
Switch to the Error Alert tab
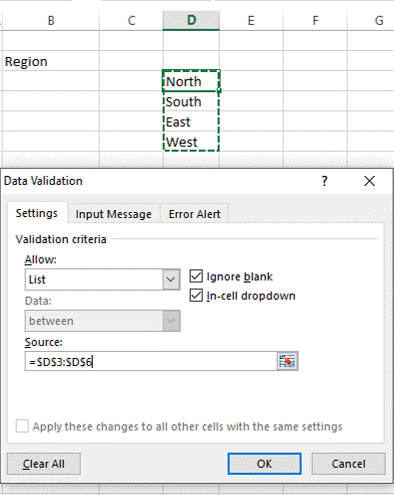pyautogui.click(x=194, y=214)
